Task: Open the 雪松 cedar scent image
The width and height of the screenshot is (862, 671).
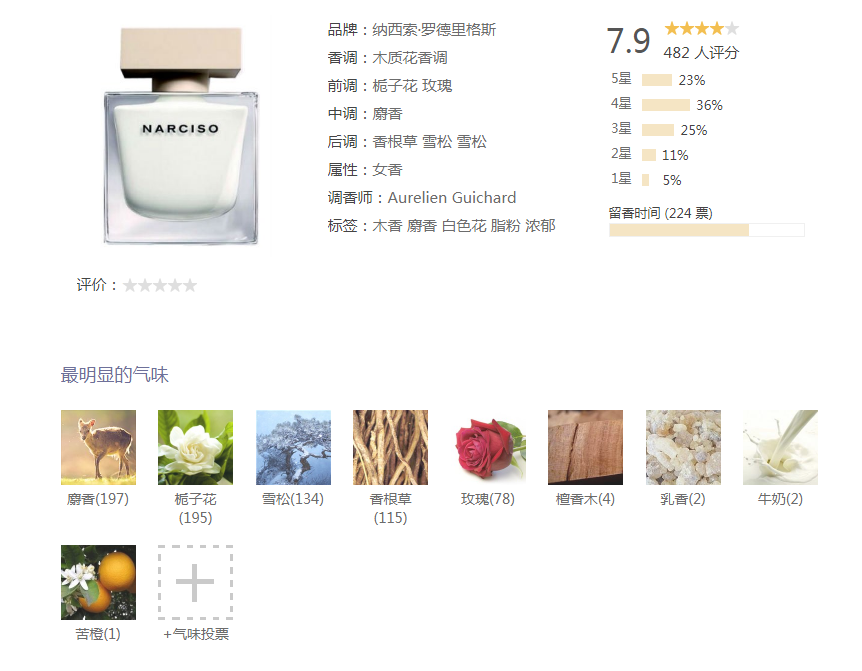Action: [293, 447]
